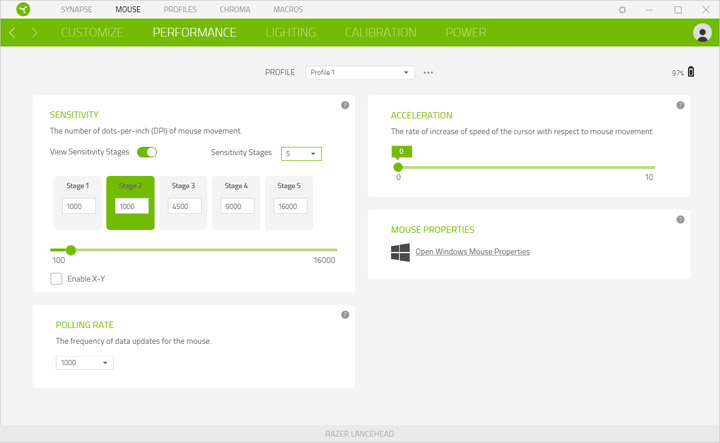
Task: Open the Power tab
Action: pos(466,33)
